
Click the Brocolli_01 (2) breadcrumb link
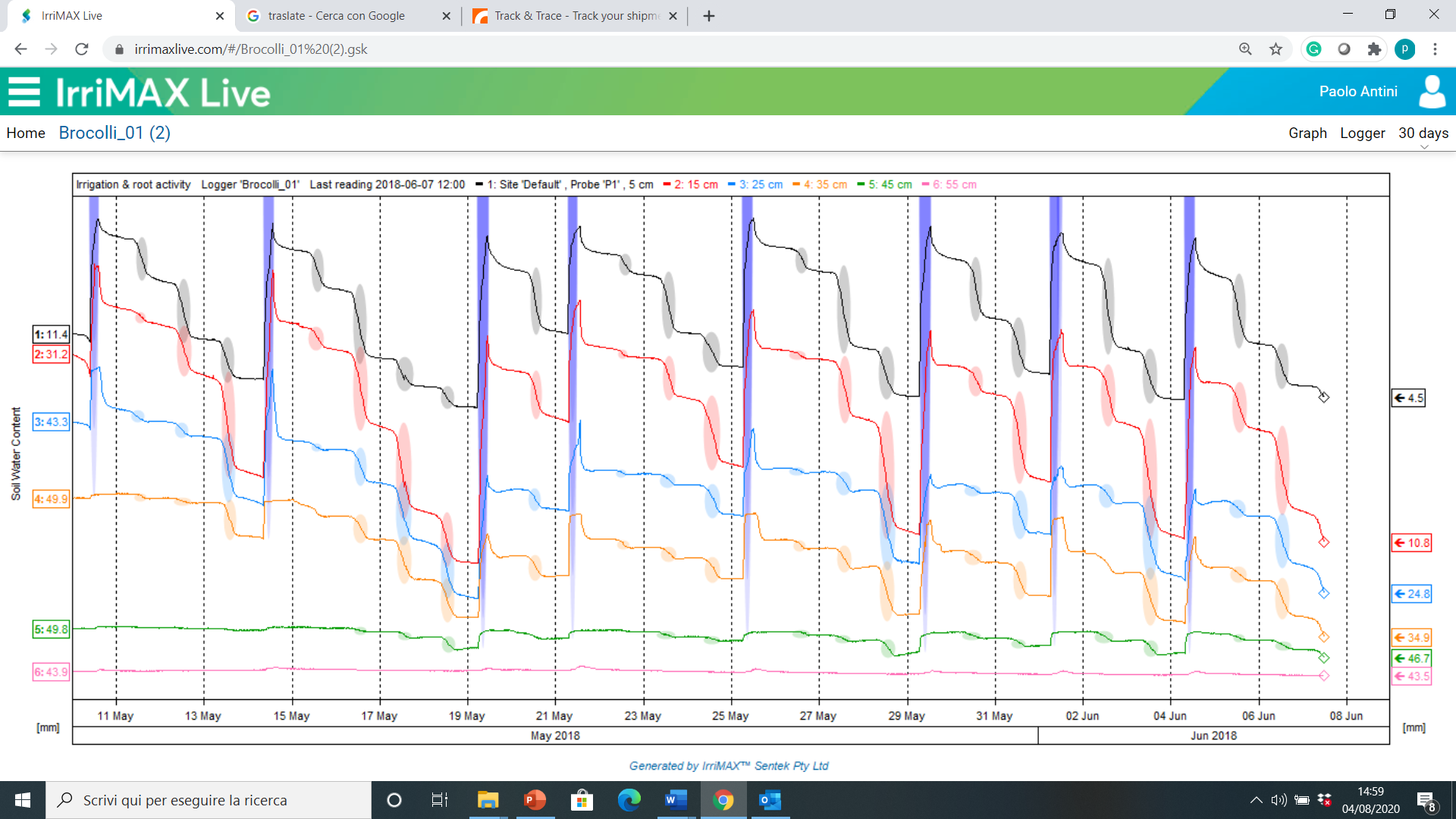(x=115, y=133)
